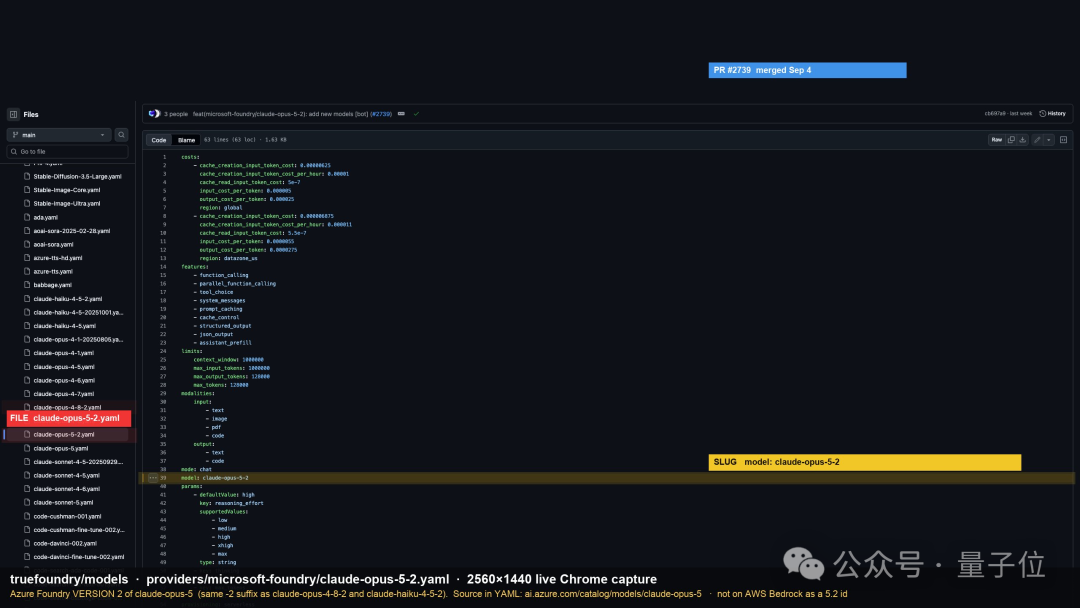
Task: Open babbage.yaml file
Action: pyautogui.click(x=52, y=285)
